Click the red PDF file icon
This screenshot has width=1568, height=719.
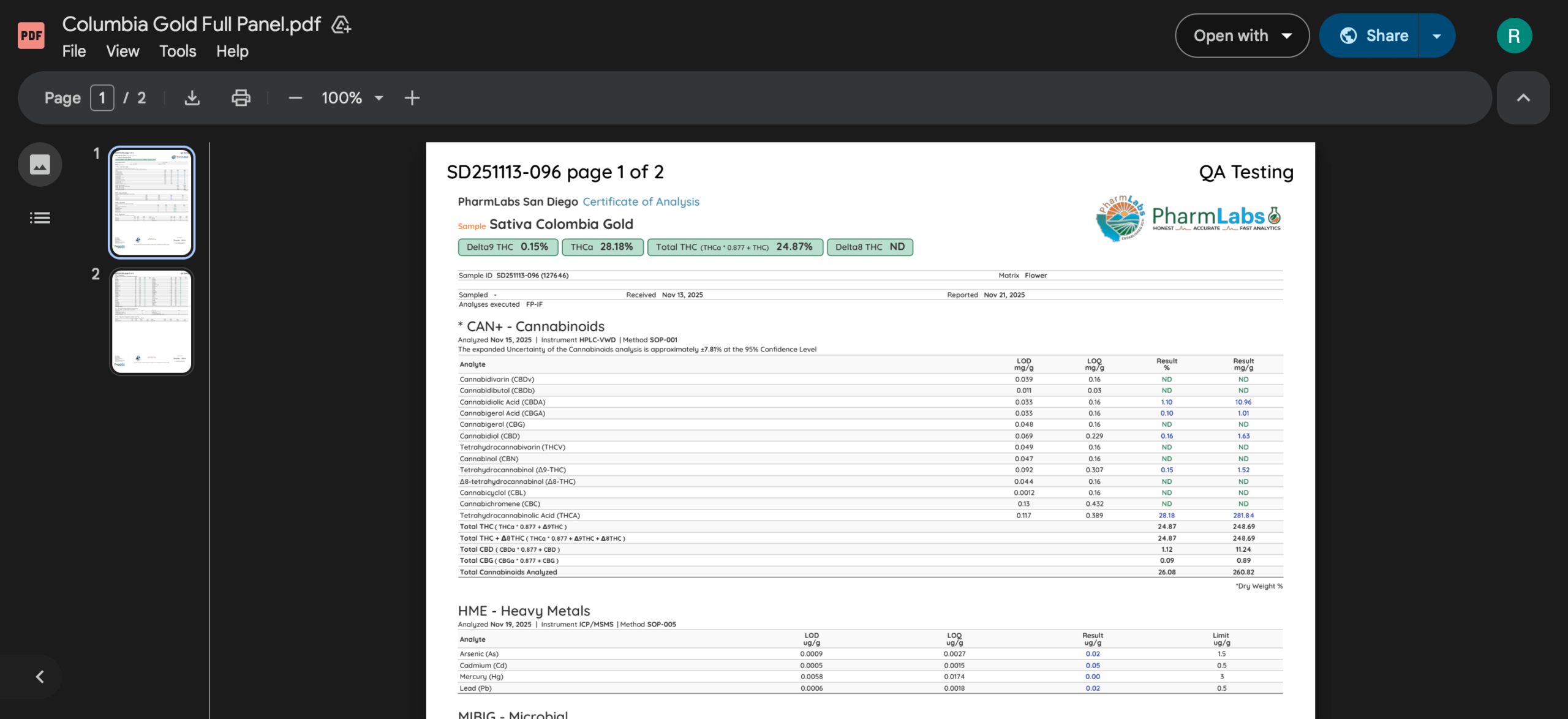[x=31, y=36]
